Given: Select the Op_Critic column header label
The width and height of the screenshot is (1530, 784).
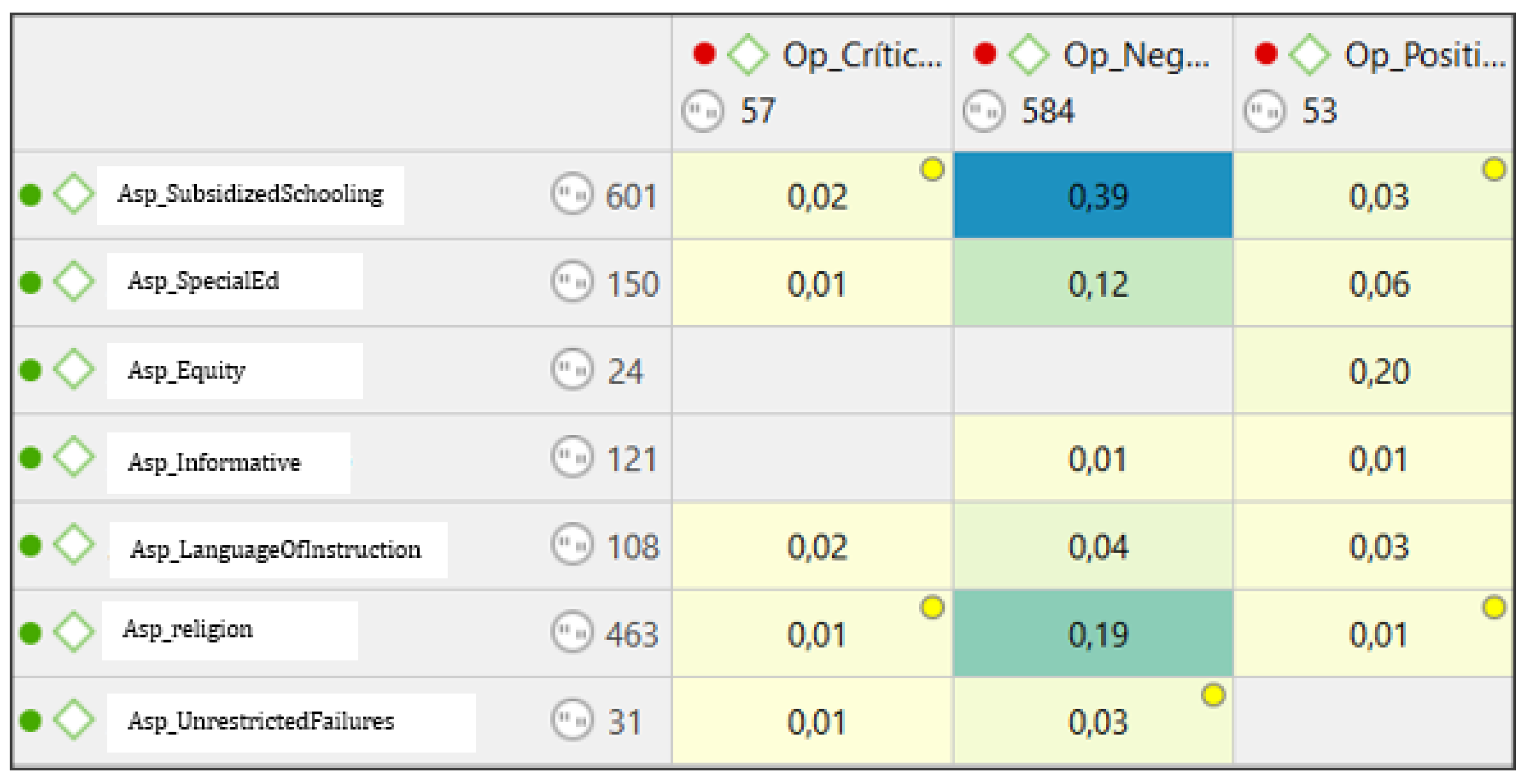Looking at the screenshot, I should coord(862,56).
